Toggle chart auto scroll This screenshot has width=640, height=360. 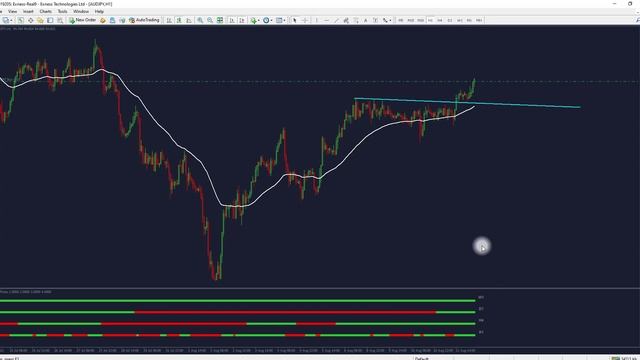232,20
